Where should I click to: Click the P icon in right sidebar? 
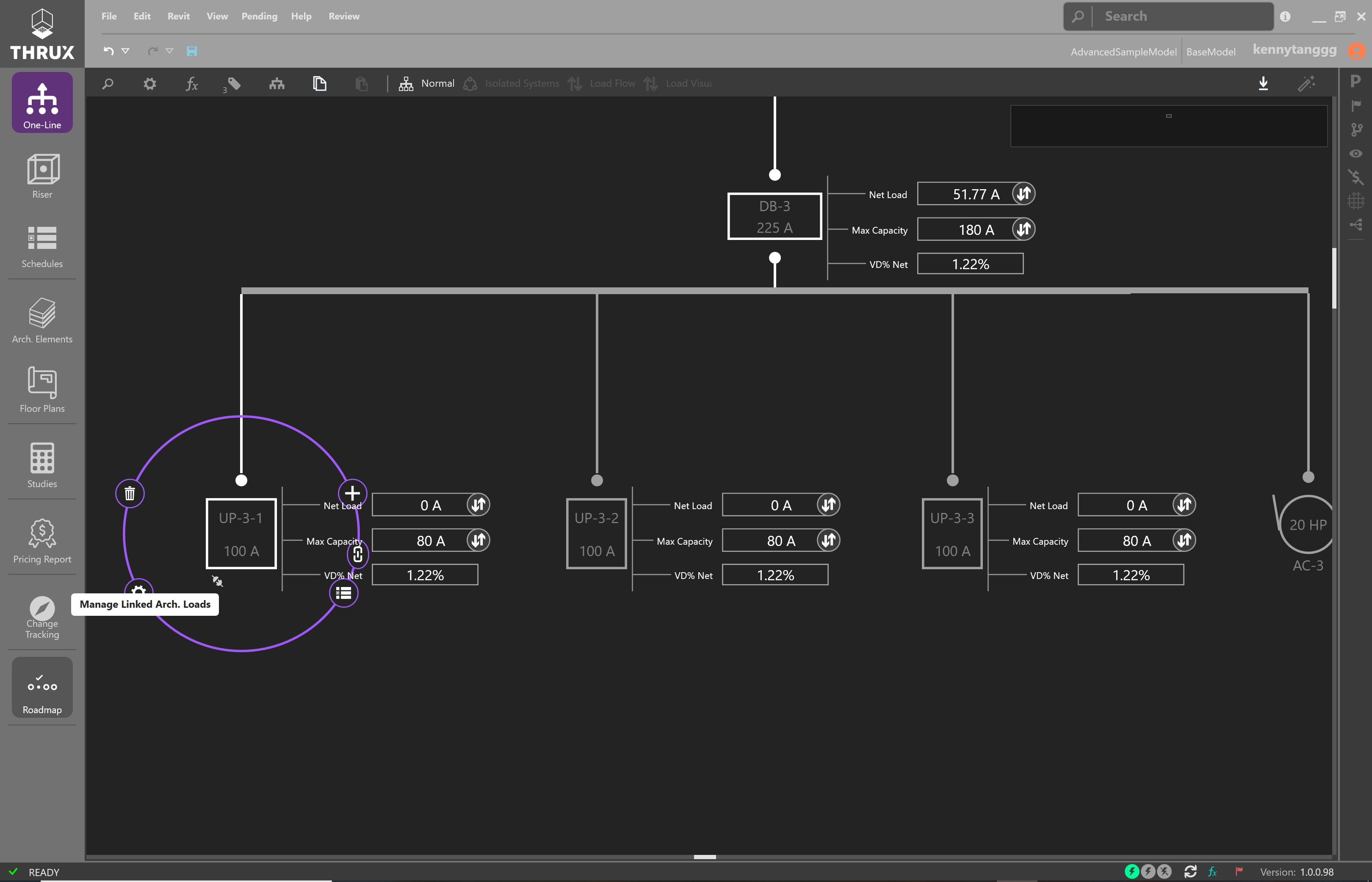[1355, 81]
